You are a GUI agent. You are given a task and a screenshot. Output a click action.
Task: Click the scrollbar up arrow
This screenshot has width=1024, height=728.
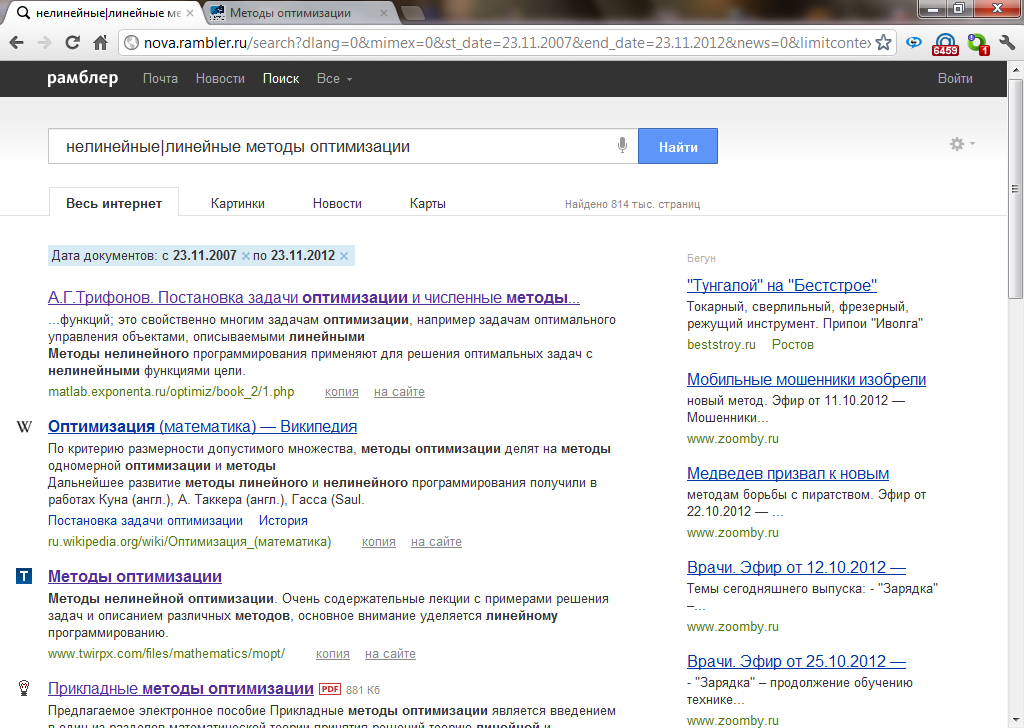pyautogui.click(x=1015, y=69)
